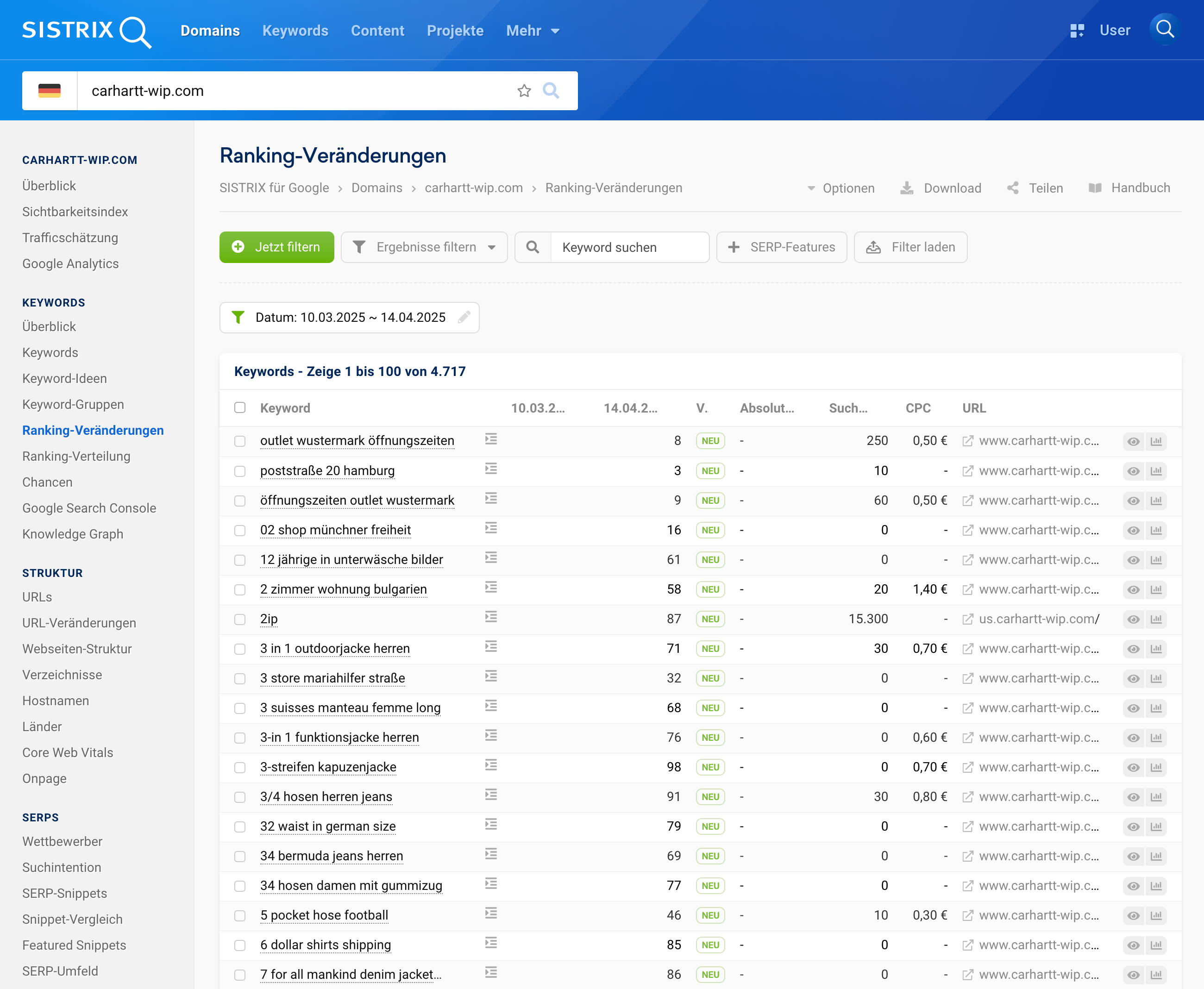
Task: Edit the Datum filter with pencil icon
Action: pos(464,317)
